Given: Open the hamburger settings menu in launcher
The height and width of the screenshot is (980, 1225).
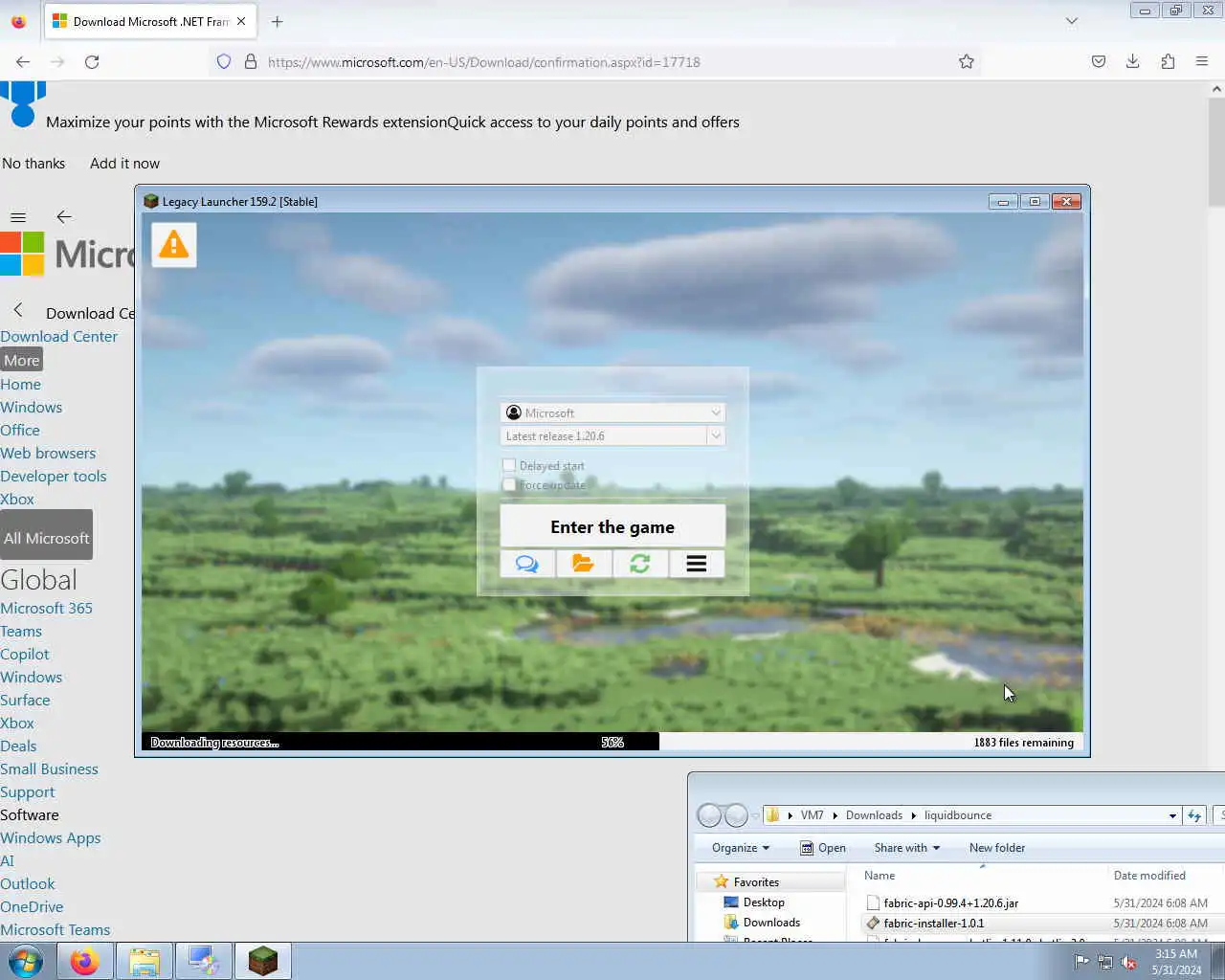Looking at the screenshot, I should tap(696, 564).
